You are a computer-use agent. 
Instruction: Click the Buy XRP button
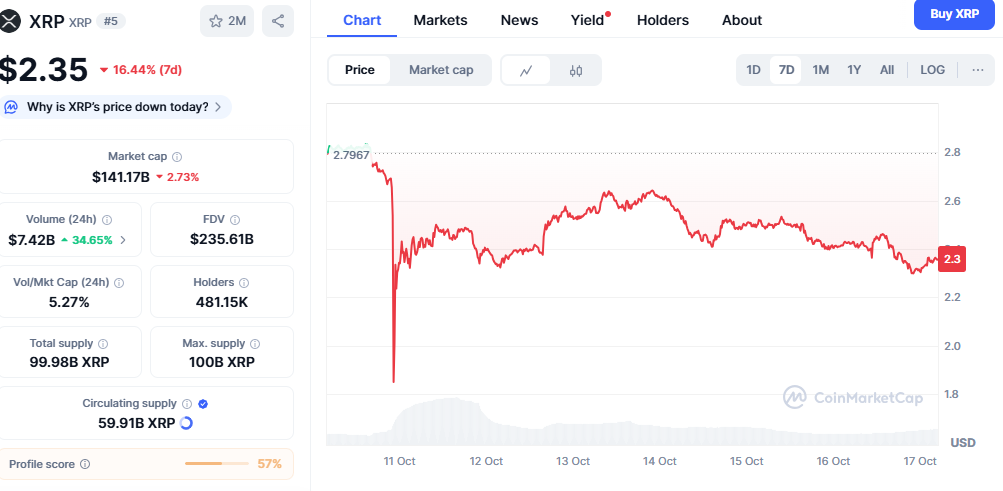click(954, 14)
